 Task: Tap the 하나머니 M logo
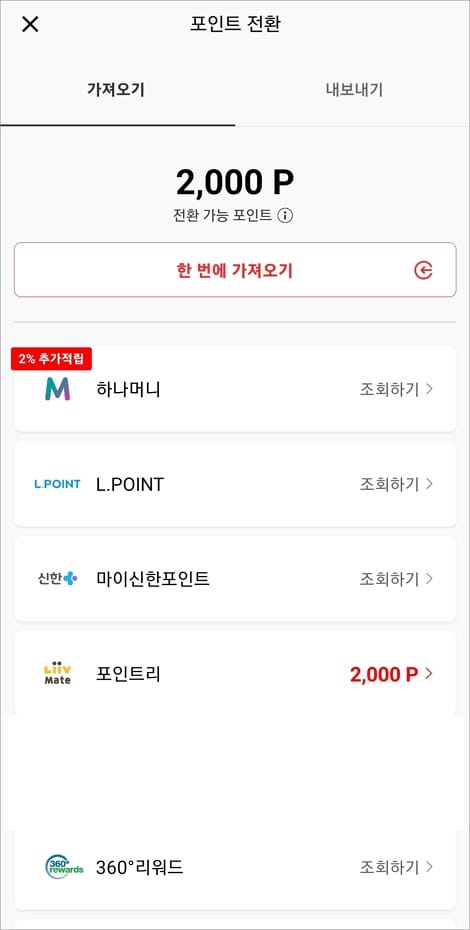pos(58,389)
